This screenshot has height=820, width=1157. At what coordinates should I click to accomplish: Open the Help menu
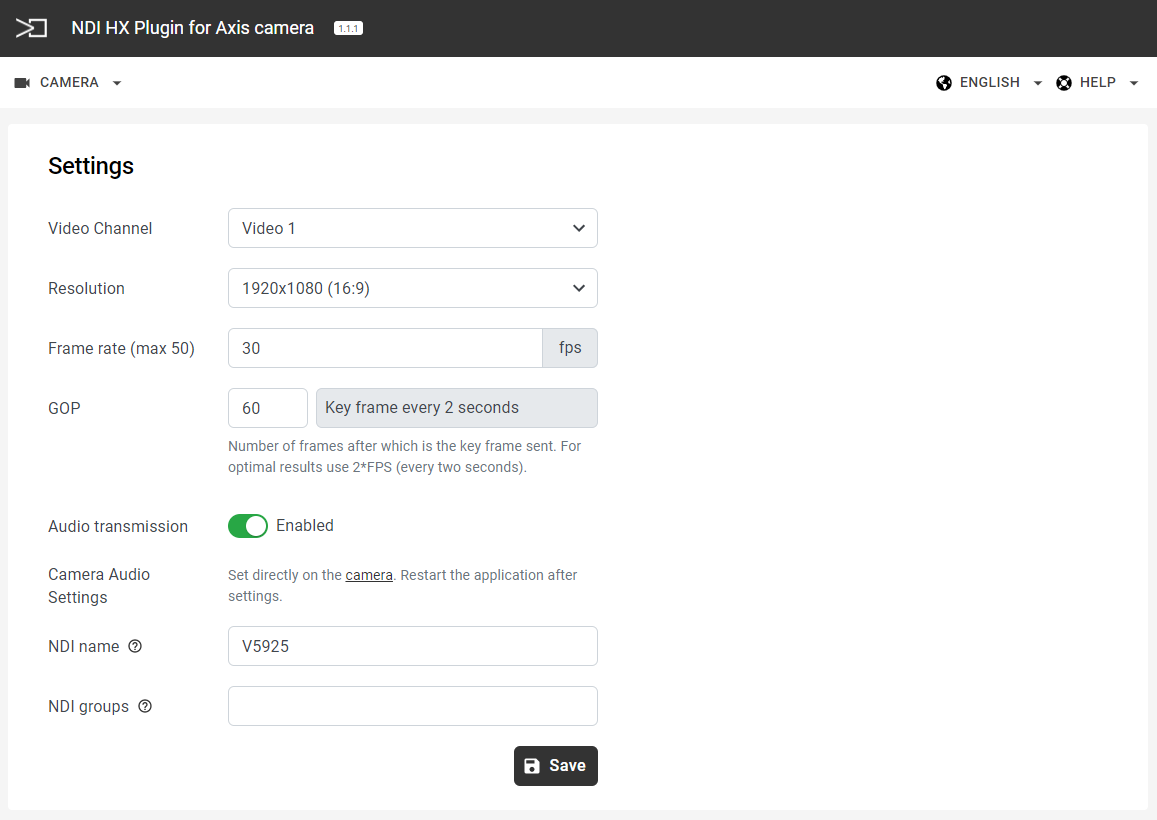(x=1098, y=83)
